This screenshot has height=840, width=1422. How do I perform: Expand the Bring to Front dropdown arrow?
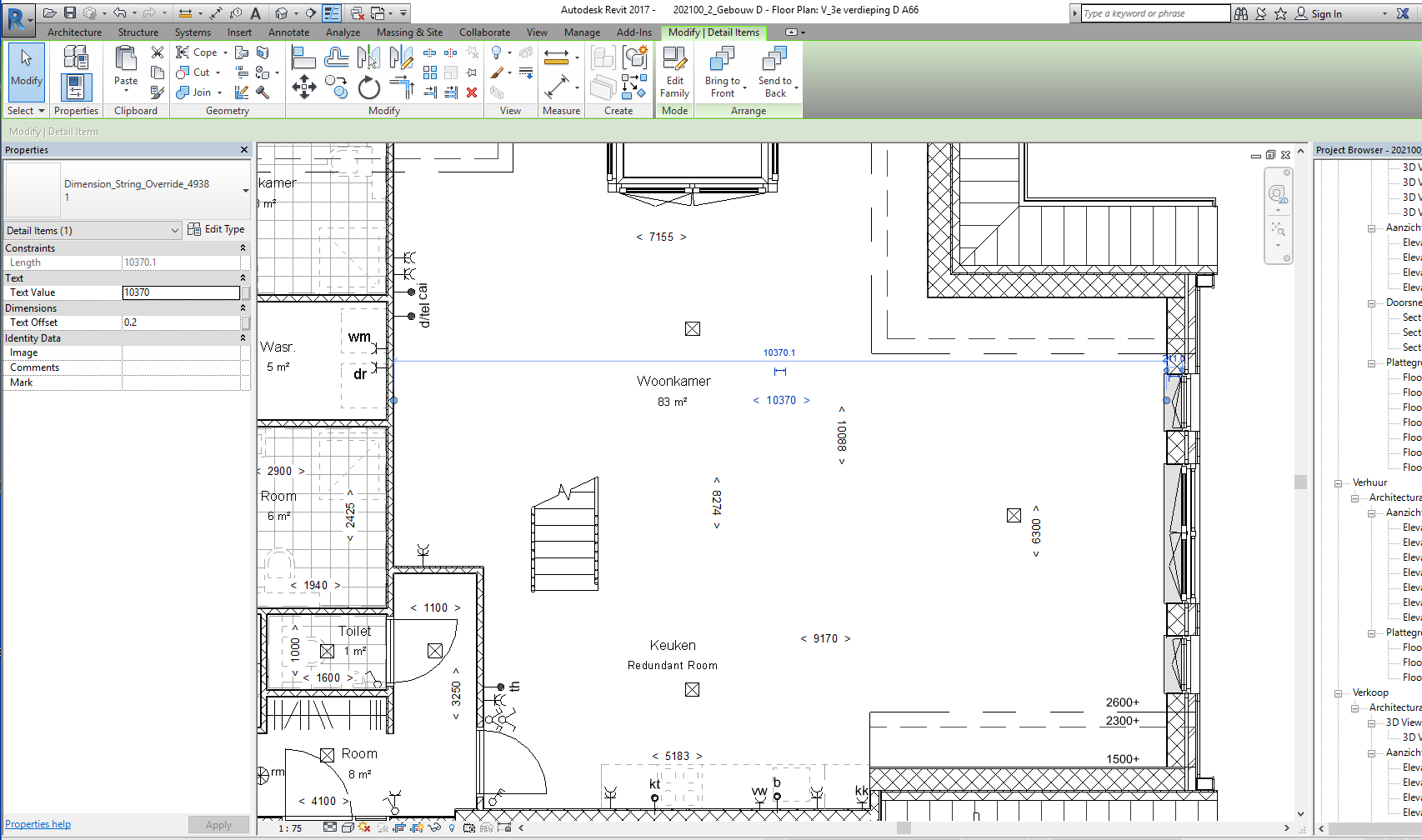tap(745, 88)
